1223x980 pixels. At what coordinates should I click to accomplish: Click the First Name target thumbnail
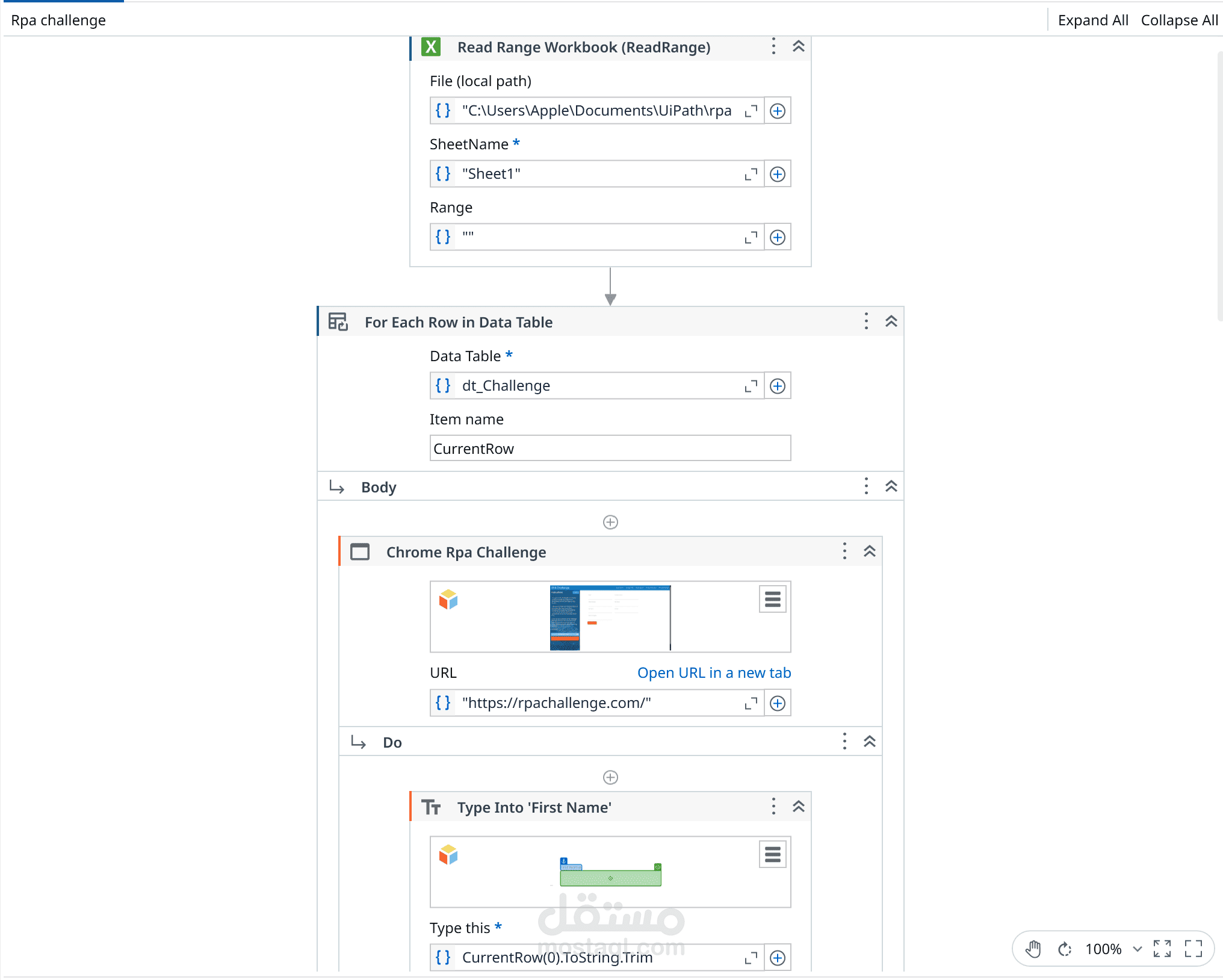click(x=610, y=872)
